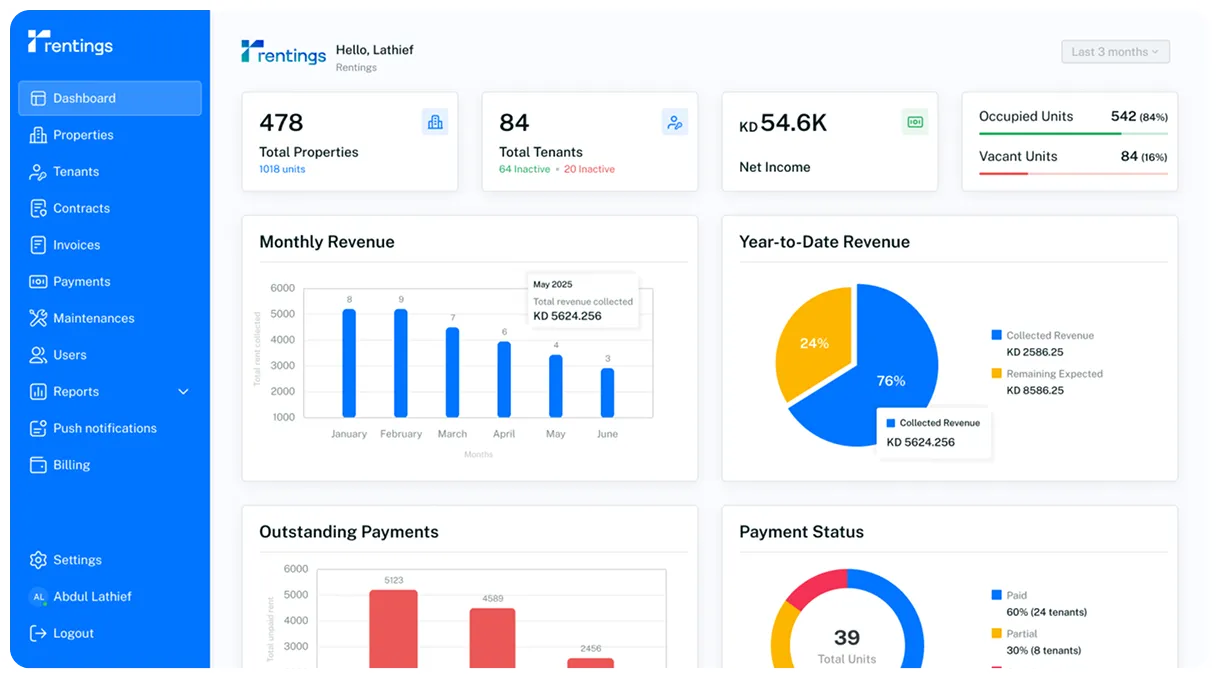Go to Users in the sidebar
Image resolution: width=1220 pixels, height=679 pixels.
coord(69,355)
